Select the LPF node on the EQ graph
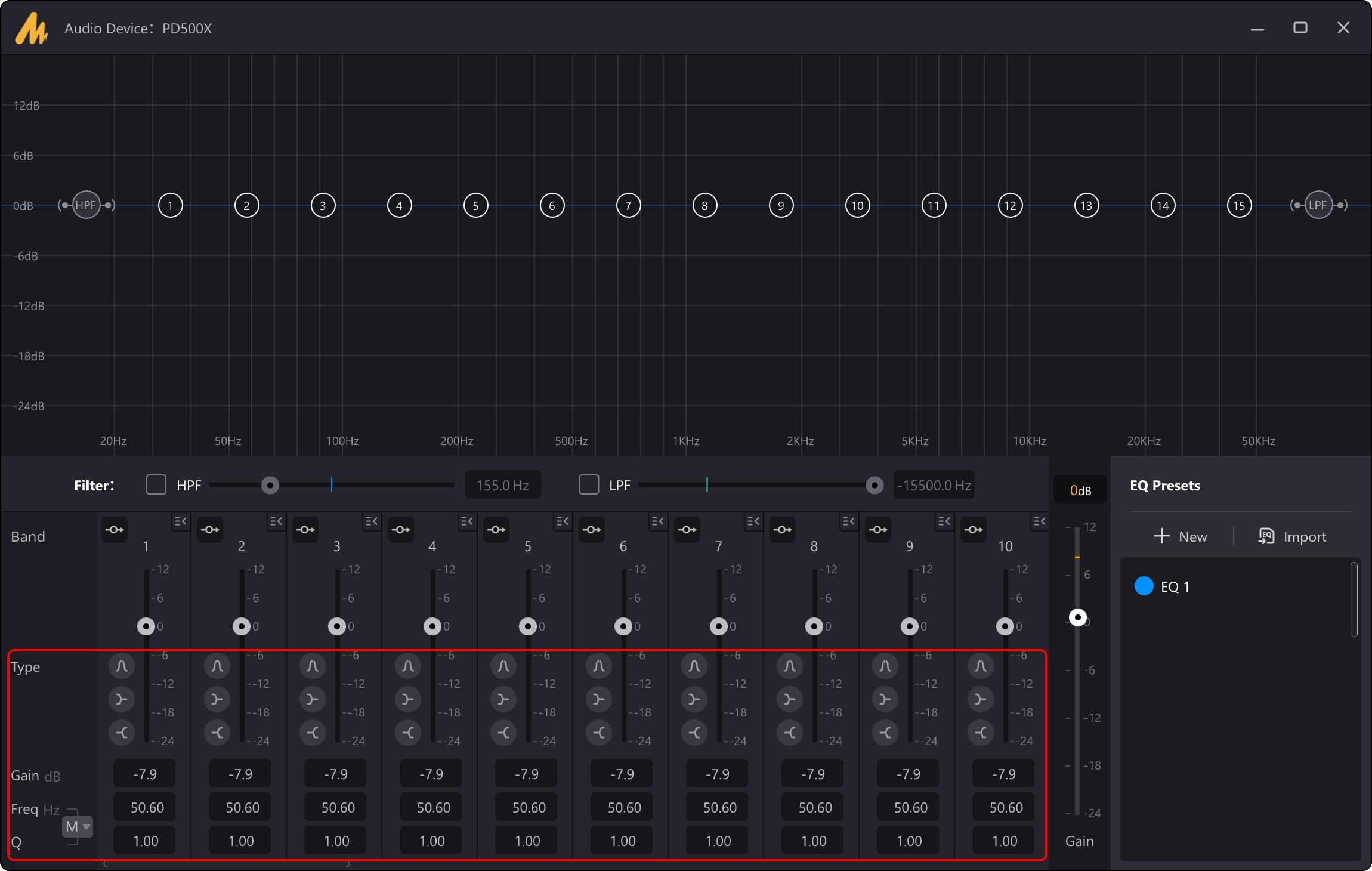 click(1318, 205)
